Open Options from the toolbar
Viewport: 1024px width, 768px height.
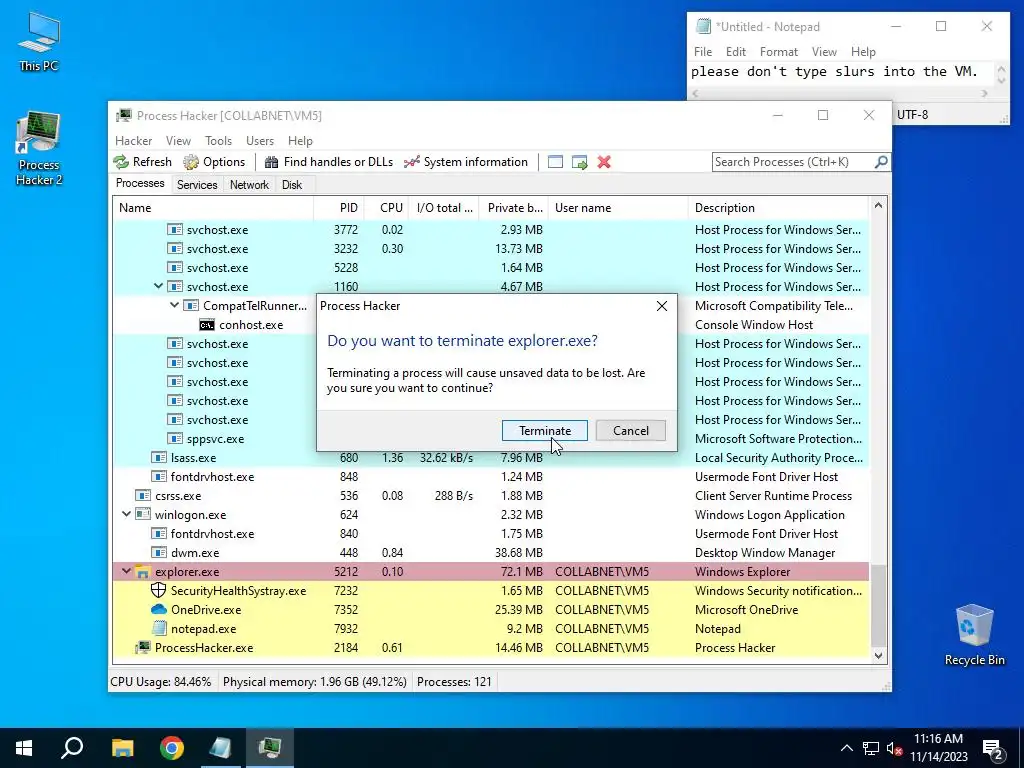click(x=214, y=162)
